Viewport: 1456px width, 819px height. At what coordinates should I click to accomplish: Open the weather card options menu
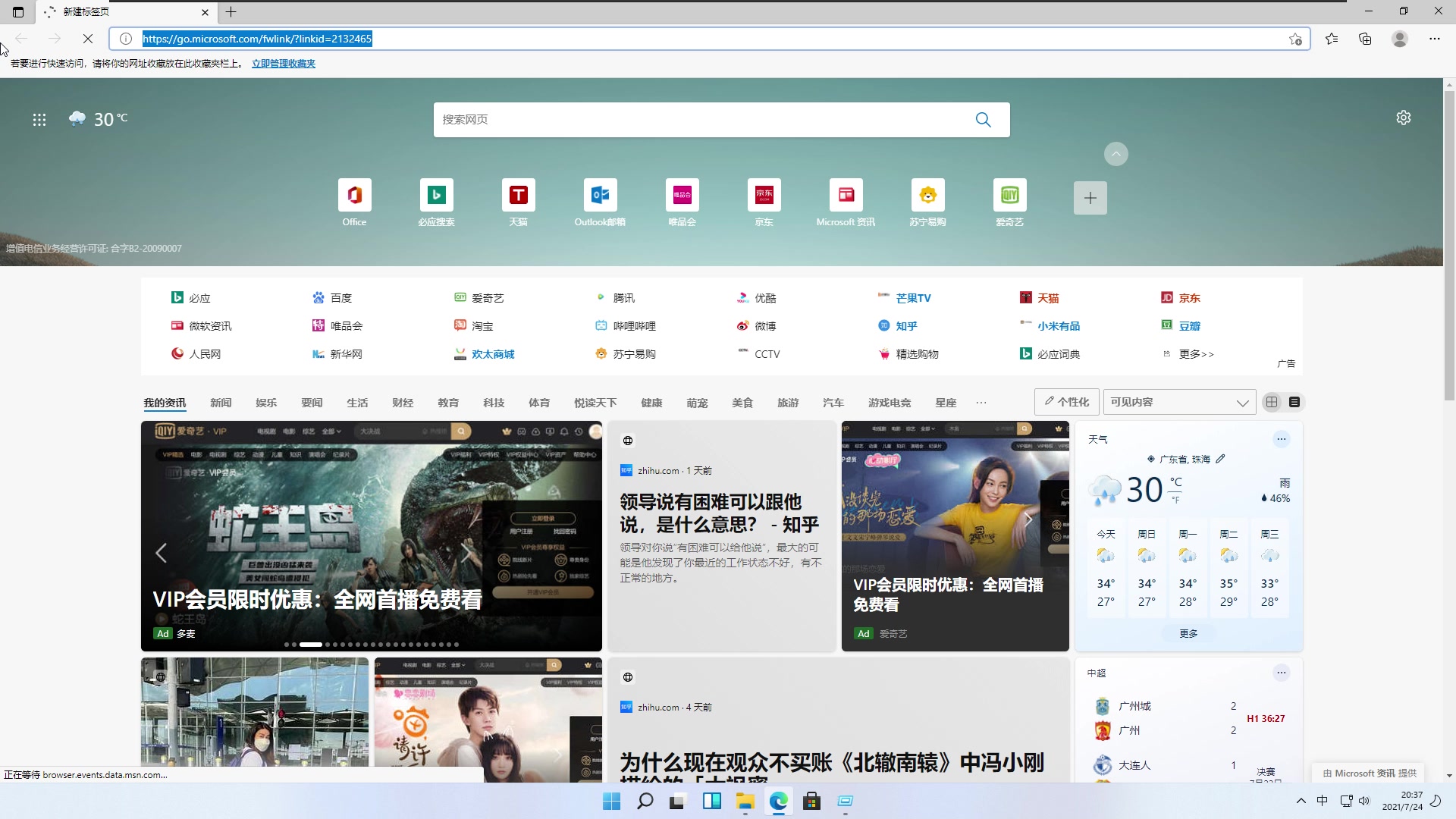1281,439
